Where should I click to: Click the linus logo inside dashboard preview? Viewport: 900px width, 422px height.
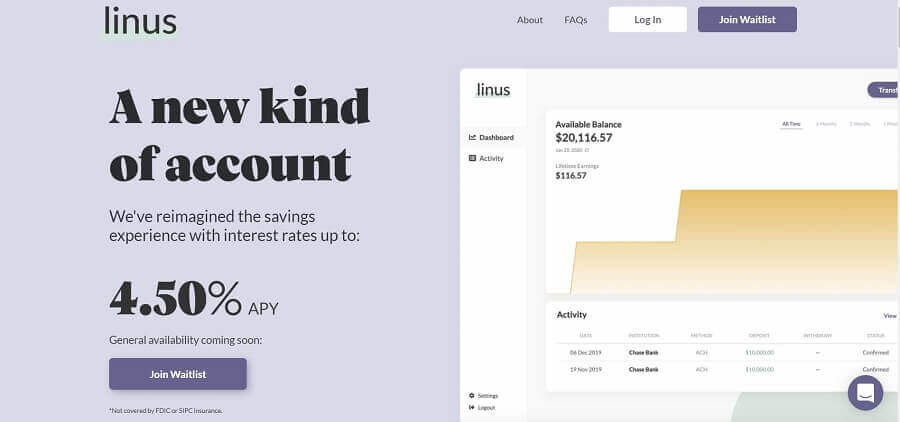[493, 90]
